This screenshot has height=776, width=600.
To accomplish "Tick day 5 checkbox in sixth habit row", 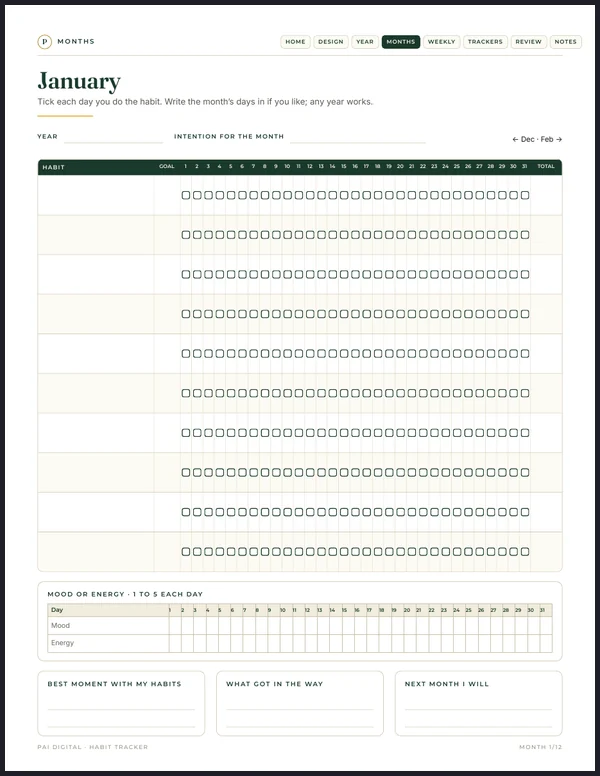I will coord(231,393).
